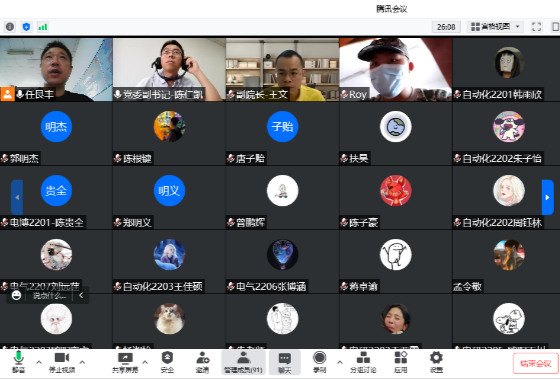This screenshot has width=560, height=380.
Task: Open Breakout Rooms discussion icon
Action: coord(363,362)
